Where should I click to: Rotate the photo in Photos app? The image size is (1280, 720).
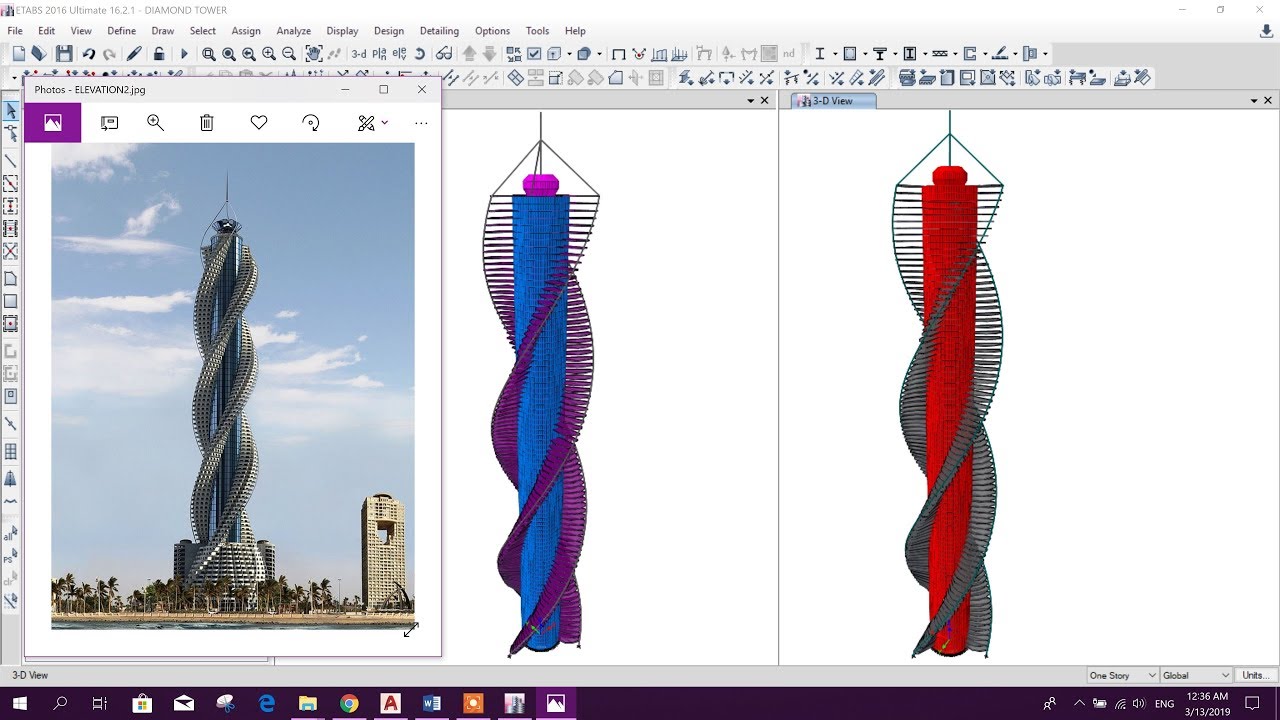click(311, 123)
